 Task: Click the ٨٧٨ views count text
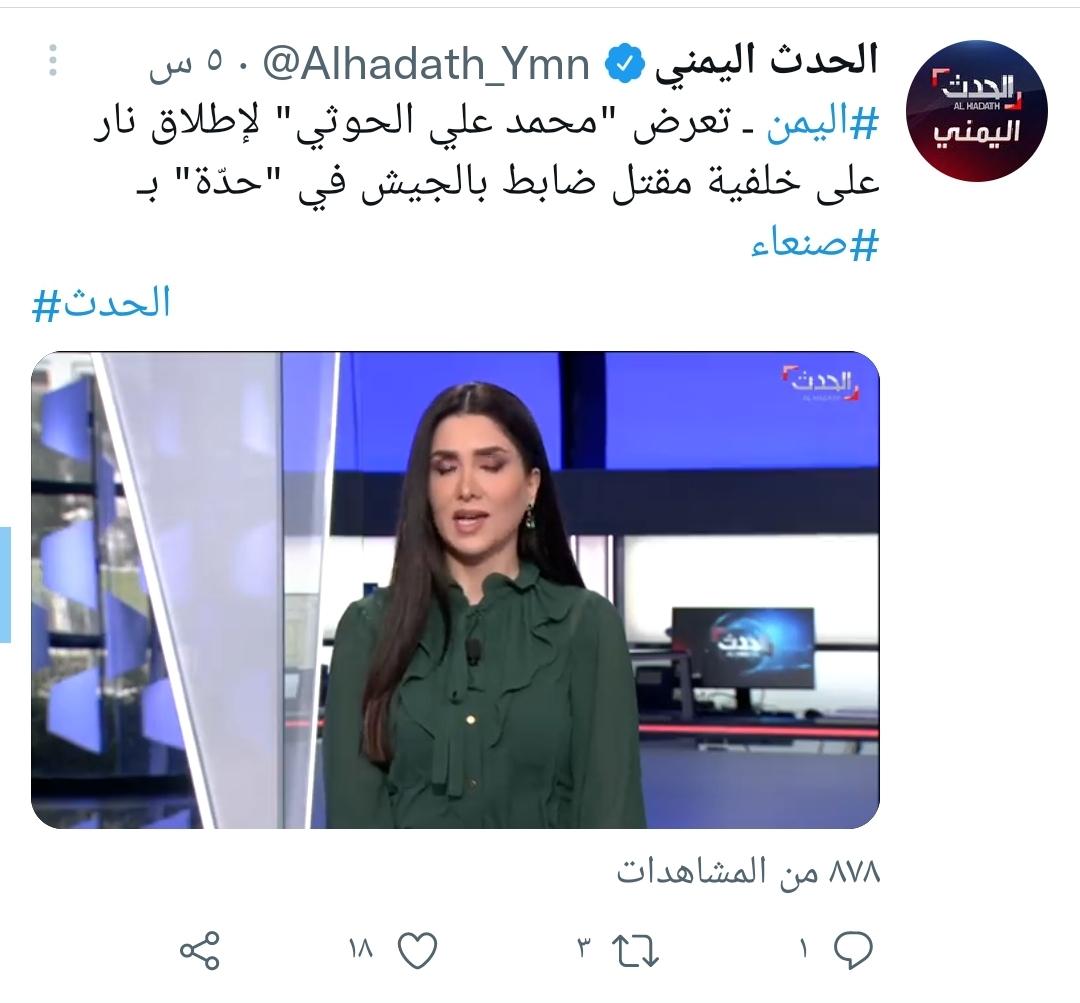pos(748,872)
